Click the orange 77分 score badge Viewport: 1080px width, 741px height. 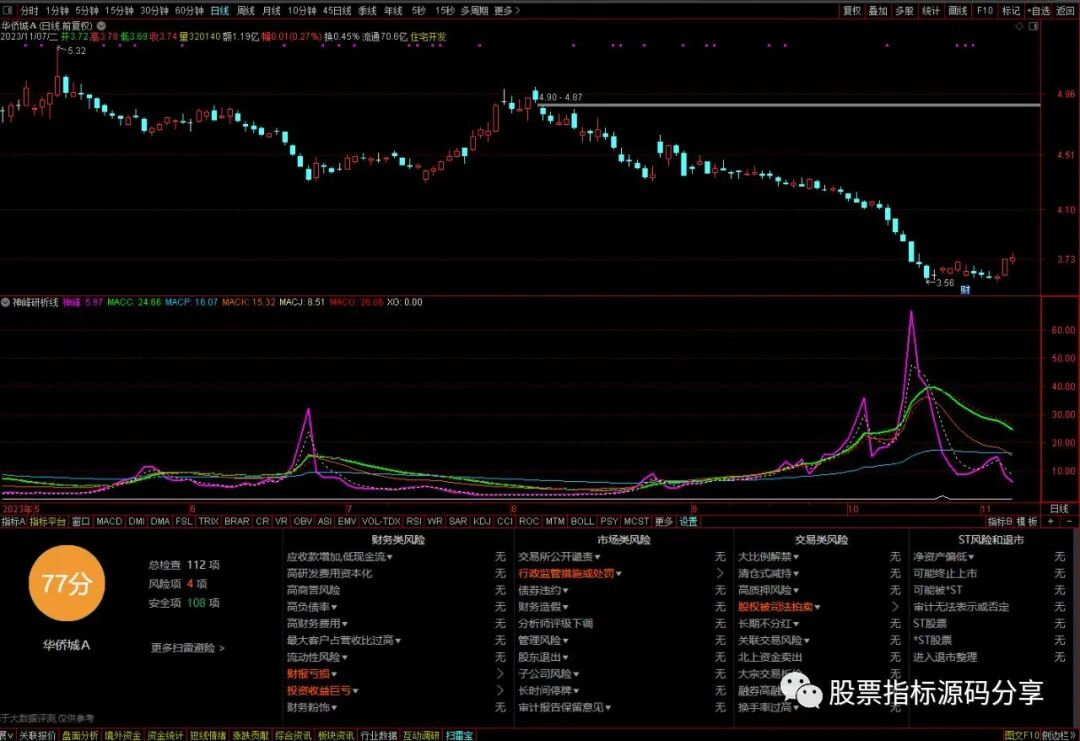(66, 583)
